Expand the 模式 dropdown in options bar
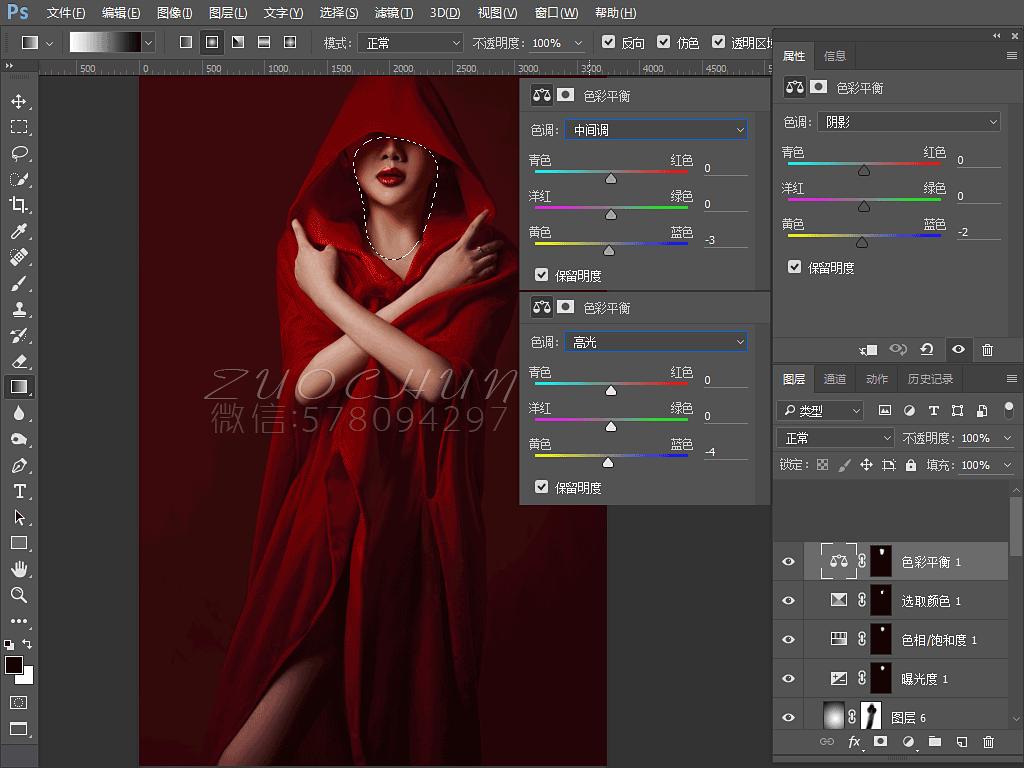The height and width of the screenshot is (768, 1024). coord(411,43)
